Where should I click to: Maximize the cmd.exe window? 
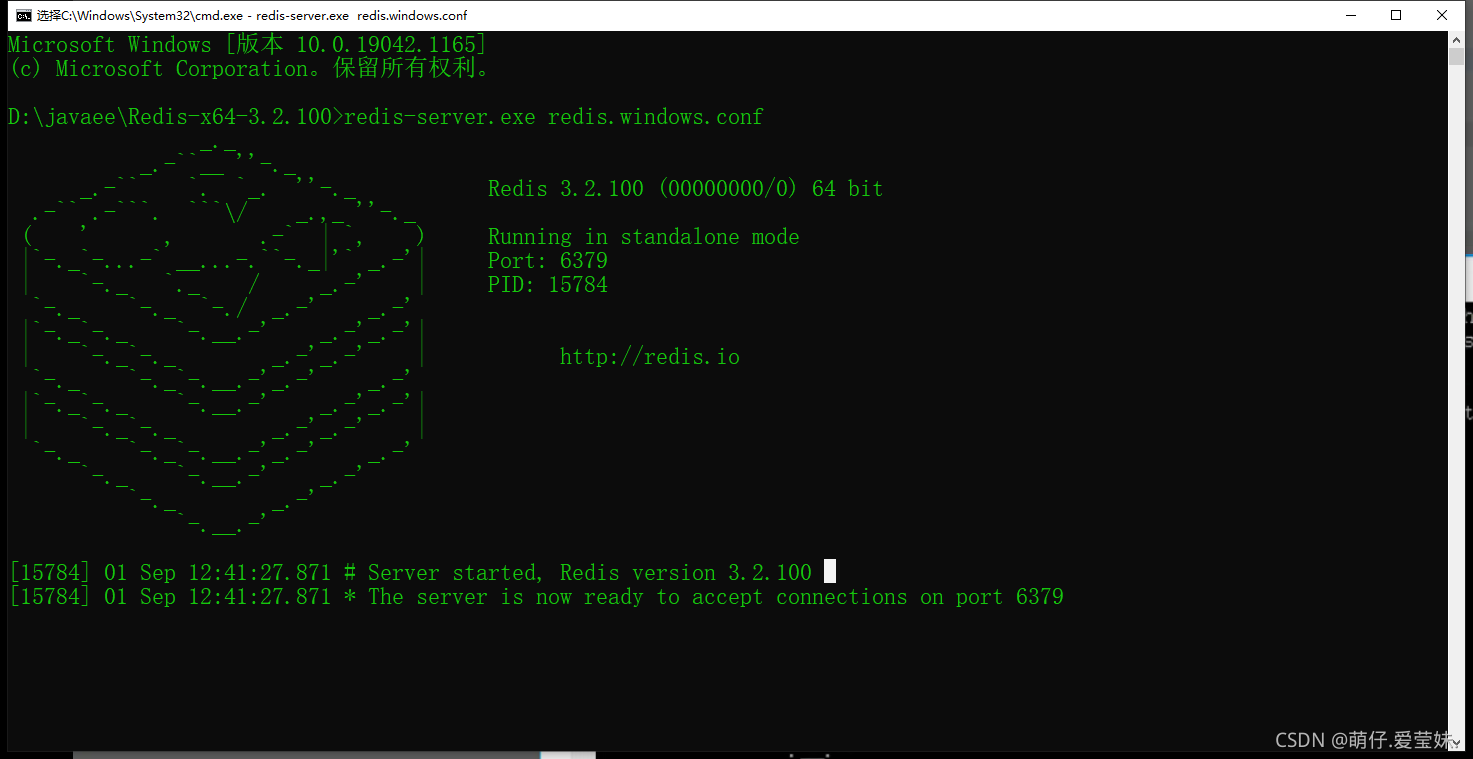pos(1396,15)
